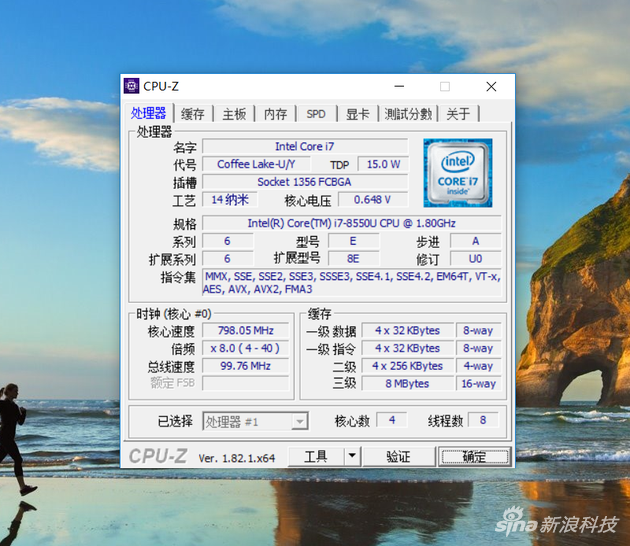
Task: Click the 4-way associativity value
Action: click(479, 366)
